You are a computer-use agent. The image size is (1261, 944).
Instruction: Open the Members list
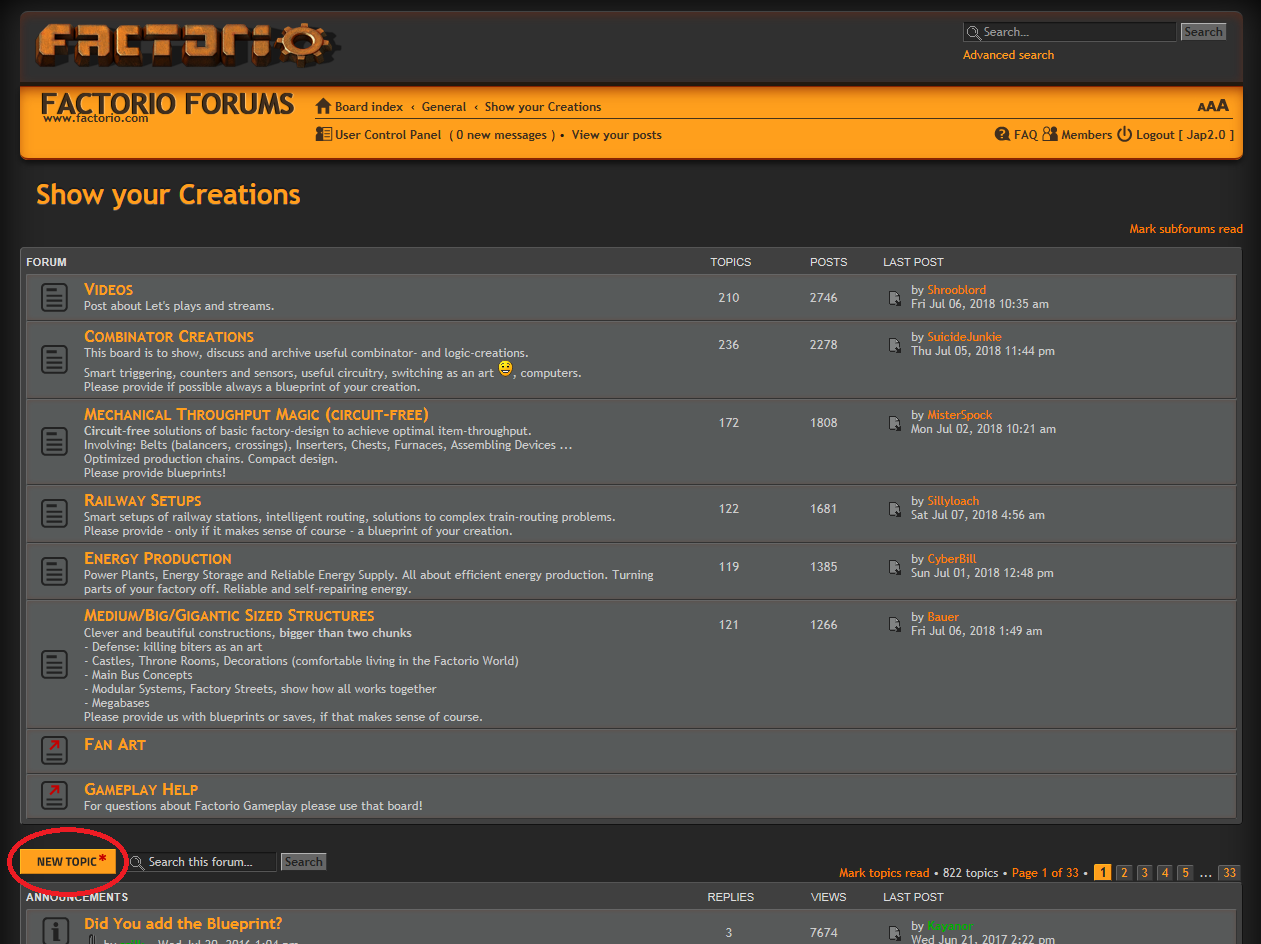click(1087, 135)
